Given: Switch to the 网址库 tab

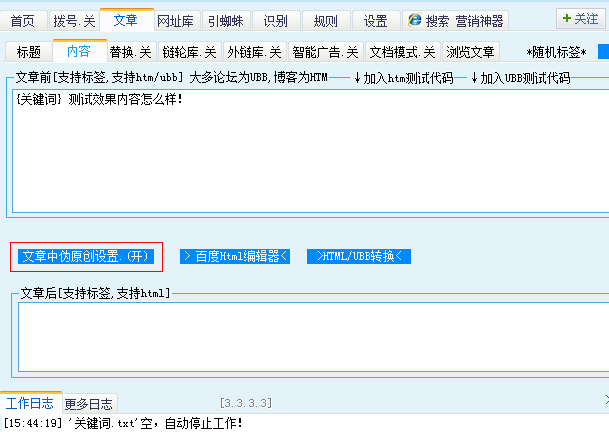Looking at the screenshot, I should pos(174,20).
